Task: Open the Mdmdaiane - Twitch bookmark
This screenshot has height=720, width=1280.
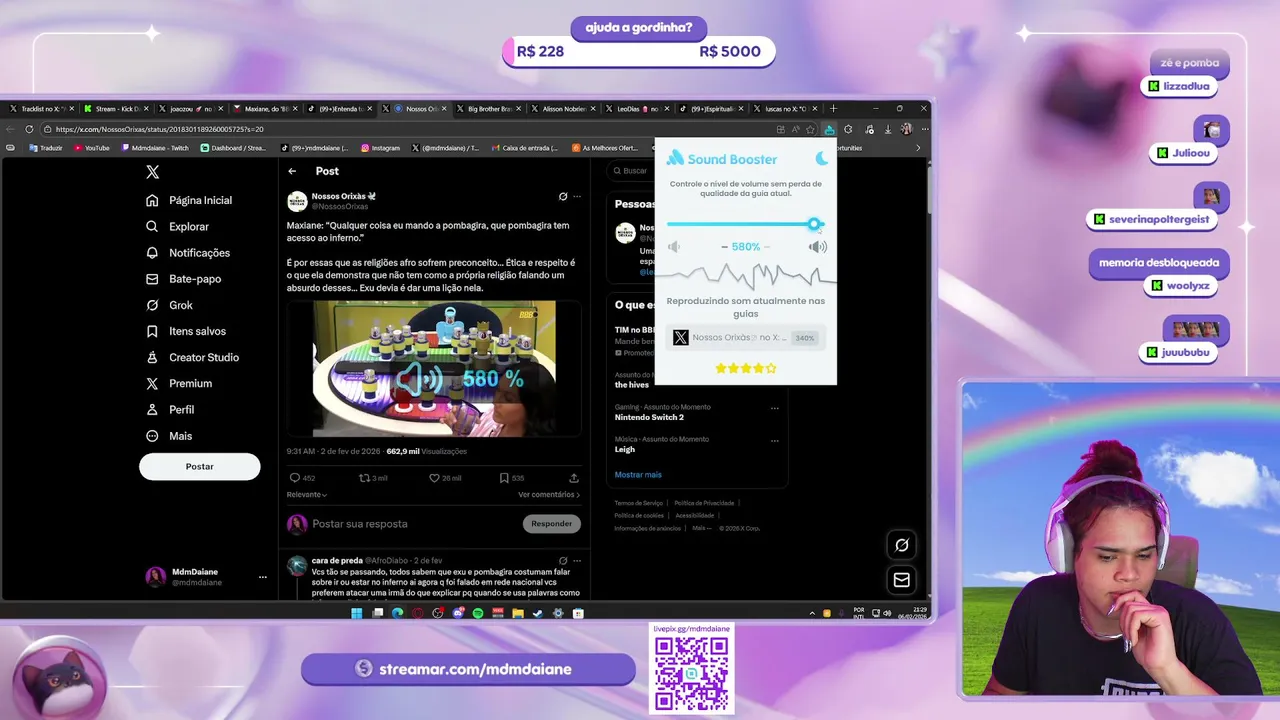Action: pyautogui.click(x=155, y=148)
